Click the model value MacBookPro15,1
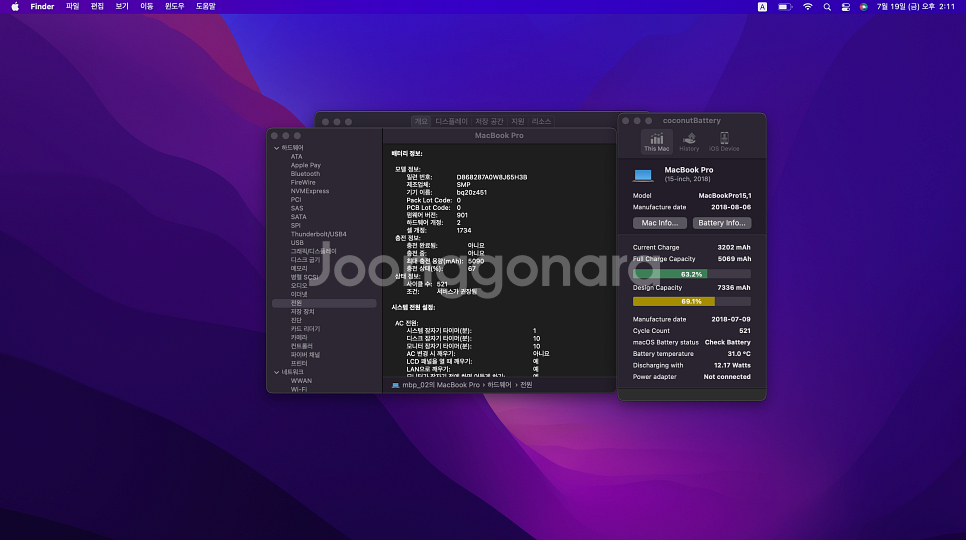Image resolution: width=966 pixels, height=540 pixels. coord(724,196)
